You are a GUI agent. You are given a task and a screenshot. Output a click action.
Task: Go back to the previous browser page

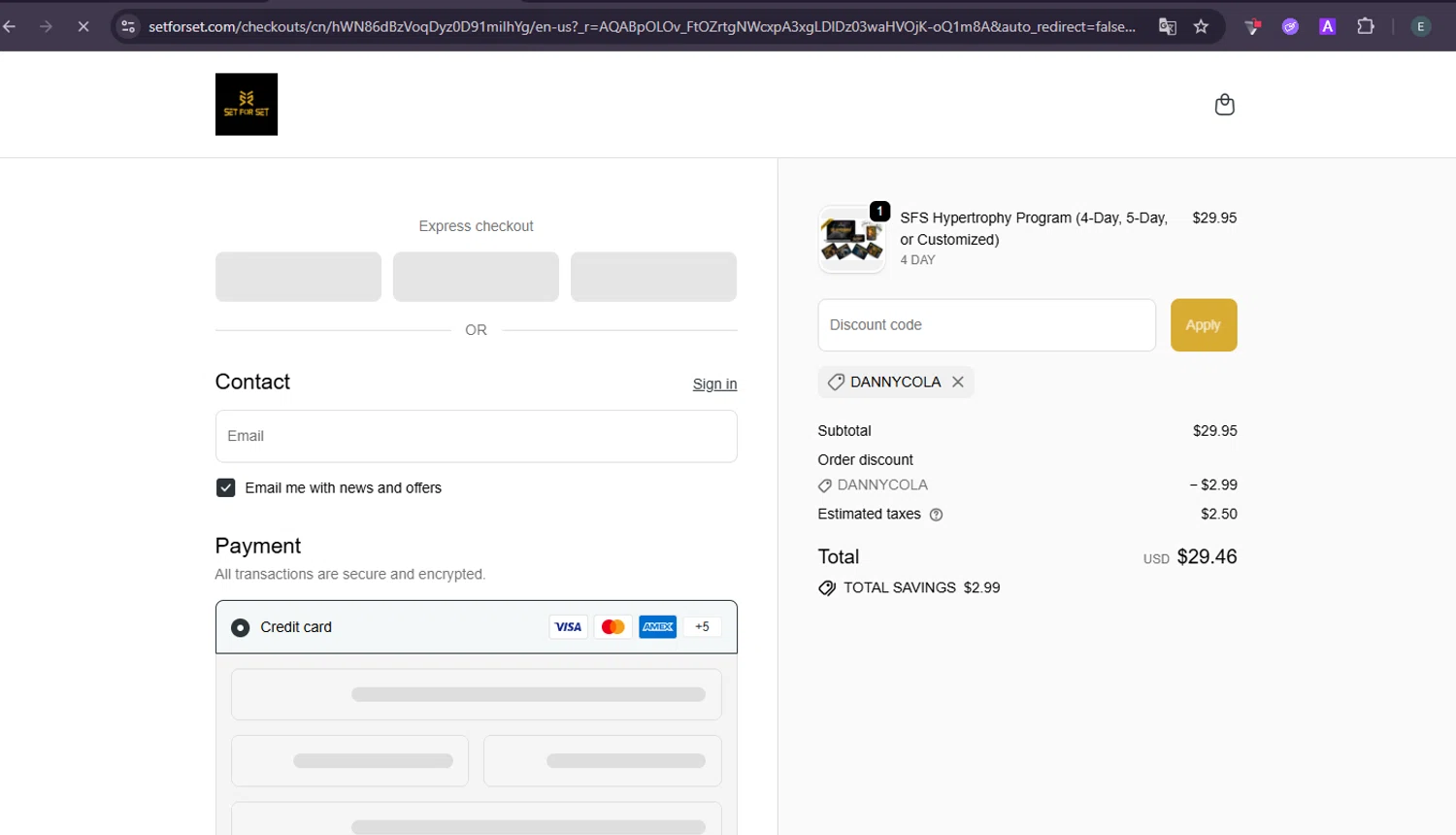(x=10, y=26)
